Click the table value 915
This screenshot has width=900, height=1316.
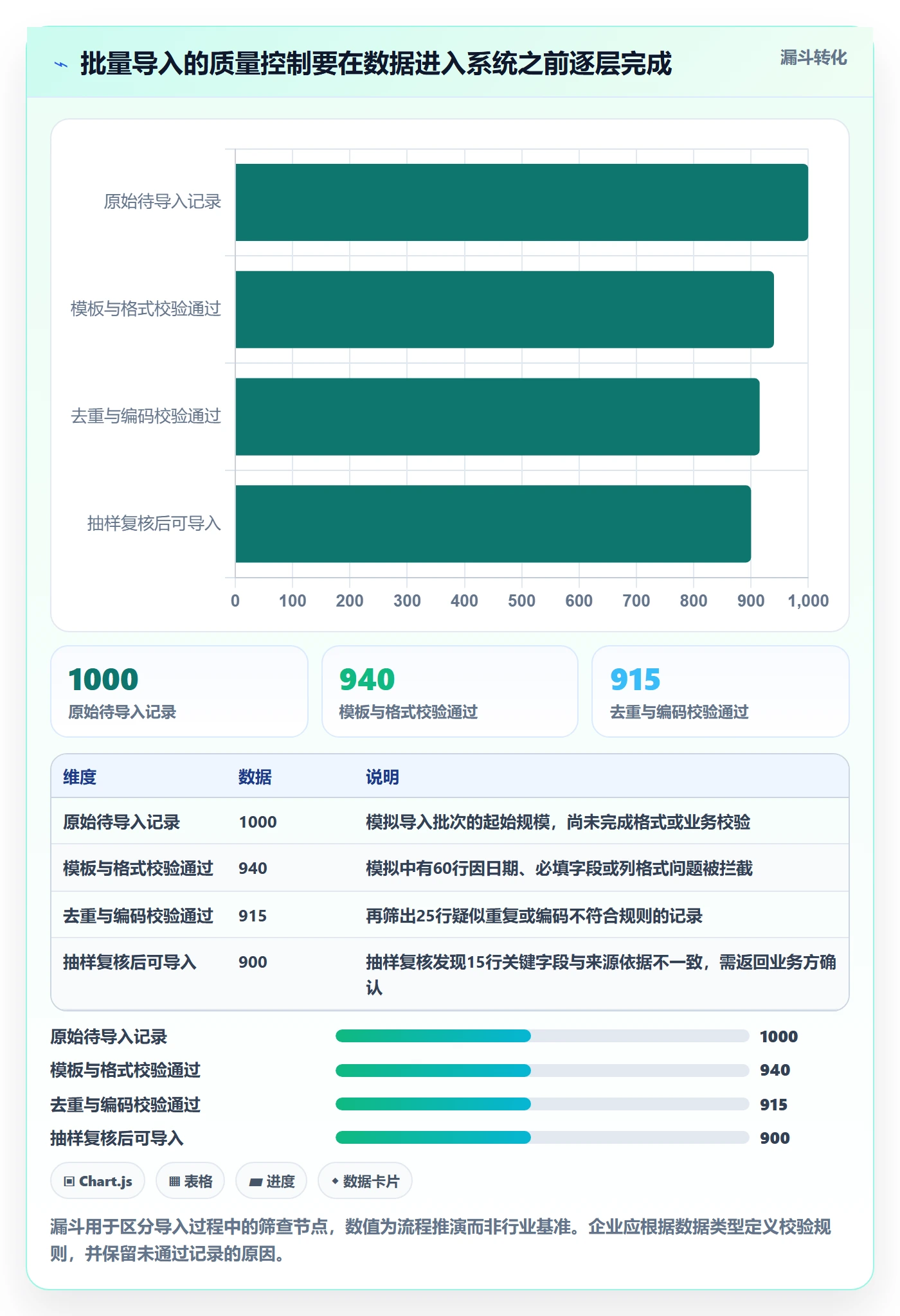coord(253,916)
